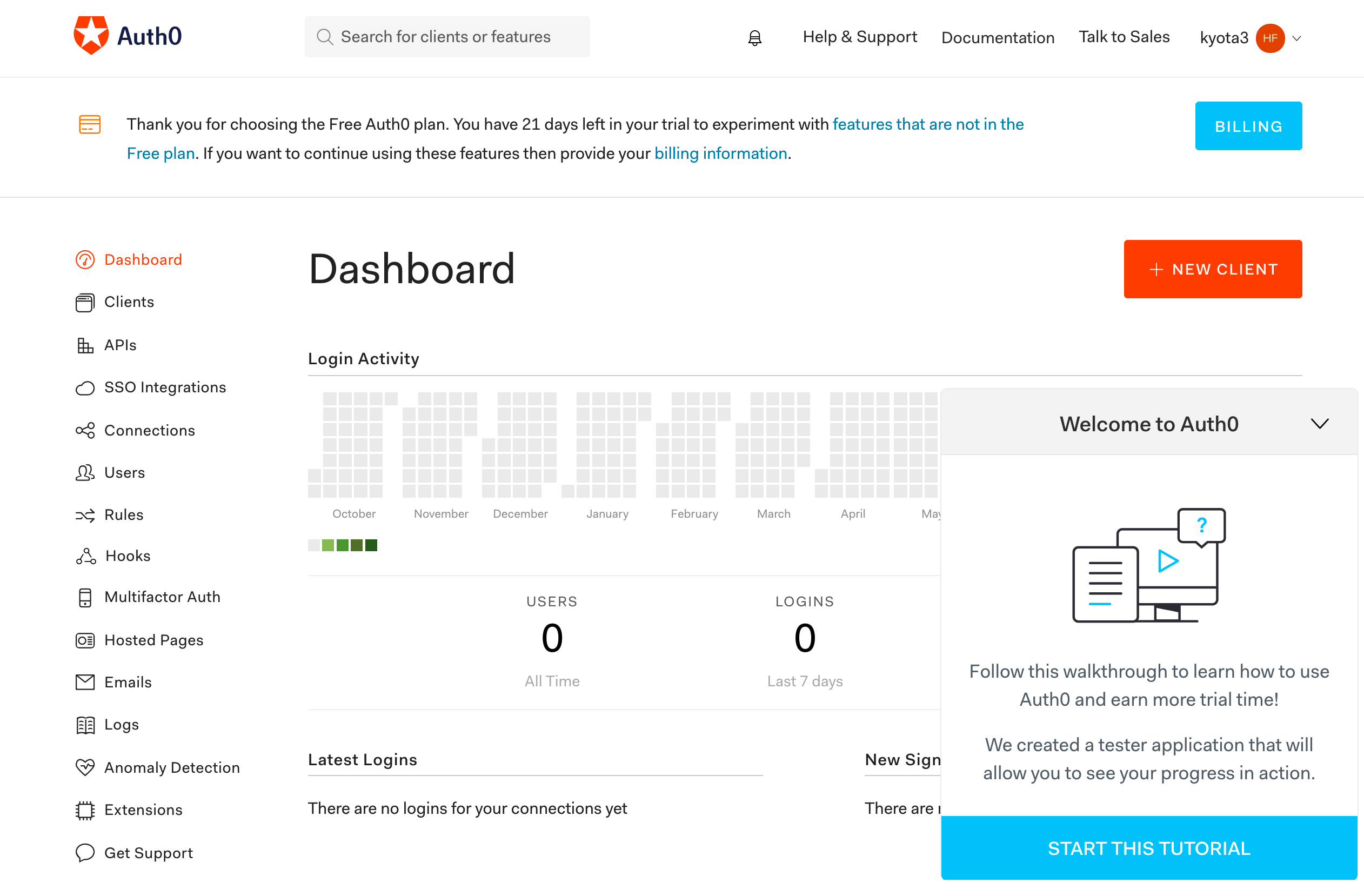Go to Hooks label

128,556
